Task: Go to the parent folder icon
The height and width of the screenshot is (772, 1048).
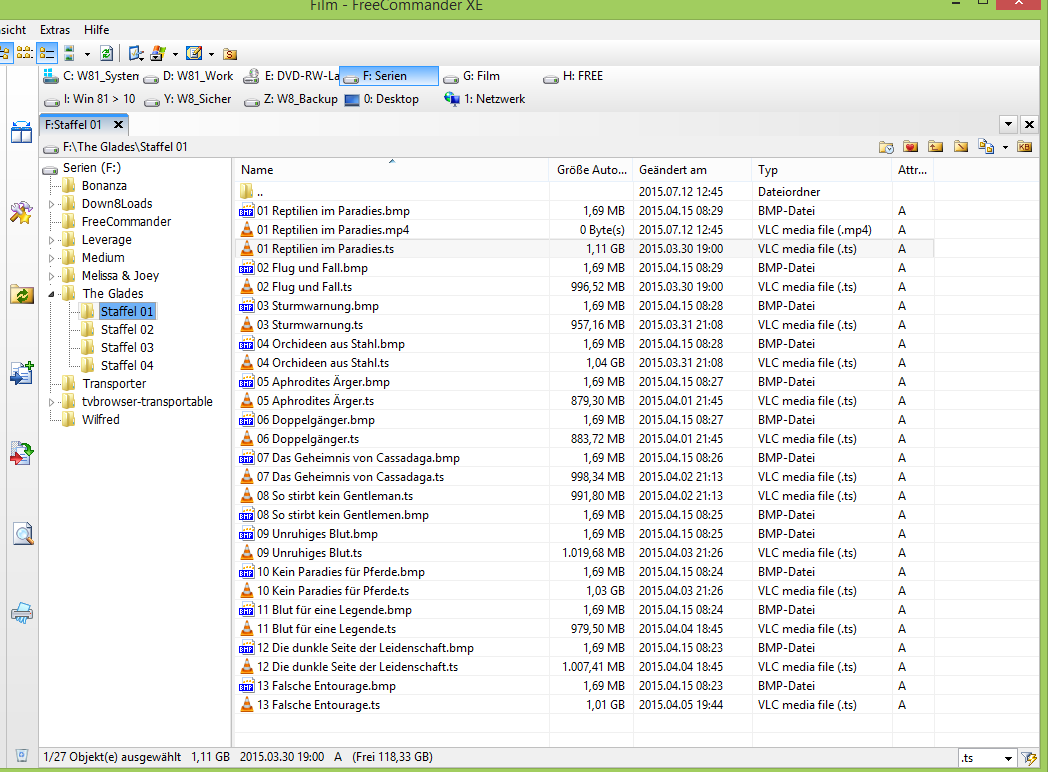Action: point(936,146)
